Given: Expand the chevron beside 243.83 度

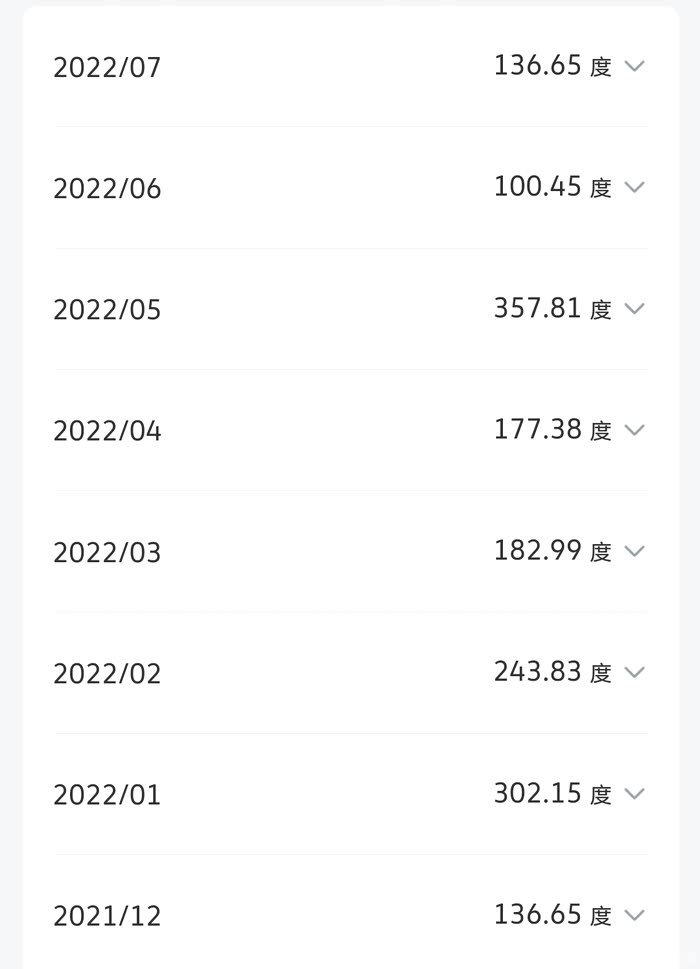Looking at the screenshot, I should coord(634,672).
